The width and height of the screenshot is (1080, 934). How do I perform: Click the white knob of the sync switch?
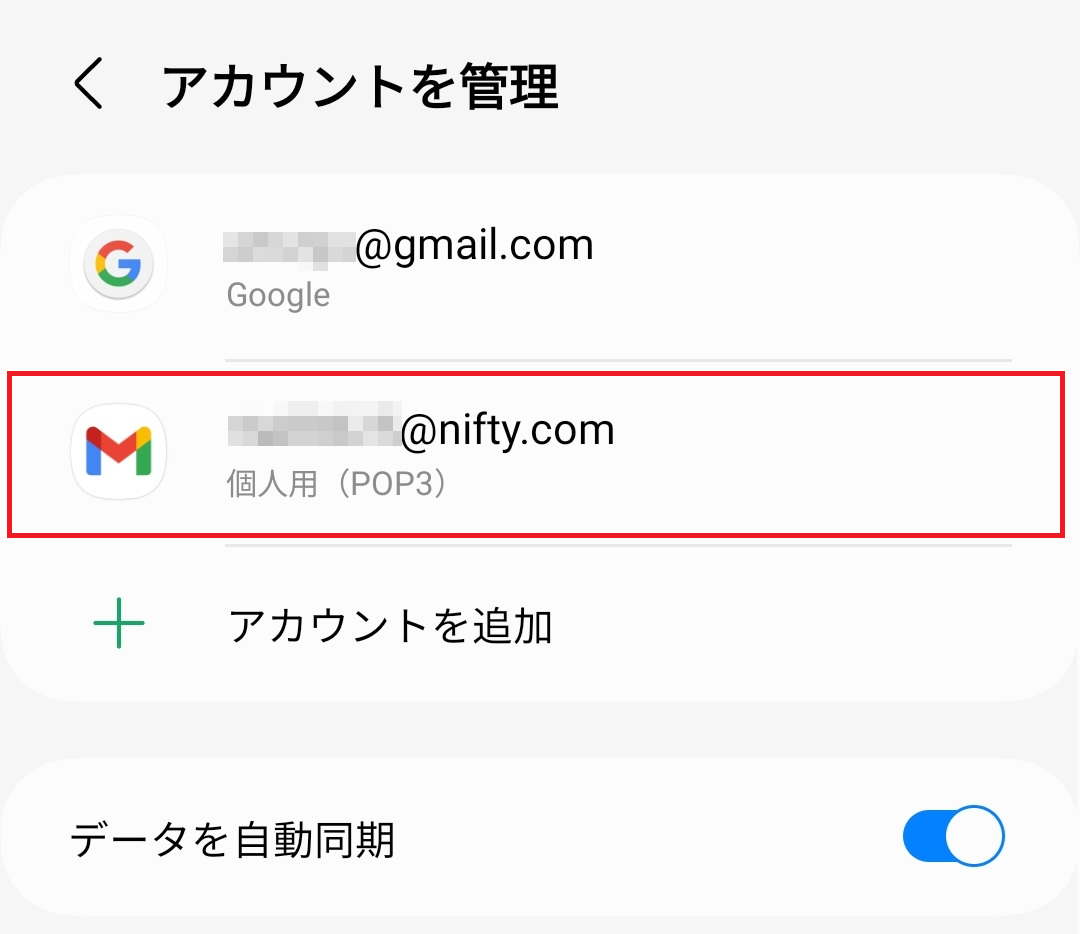[x=973, y=837]
